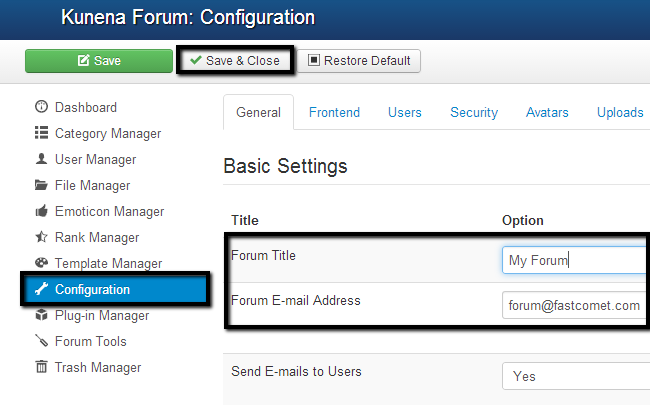Click the Trash Manager bin icon

coord(41,367)
